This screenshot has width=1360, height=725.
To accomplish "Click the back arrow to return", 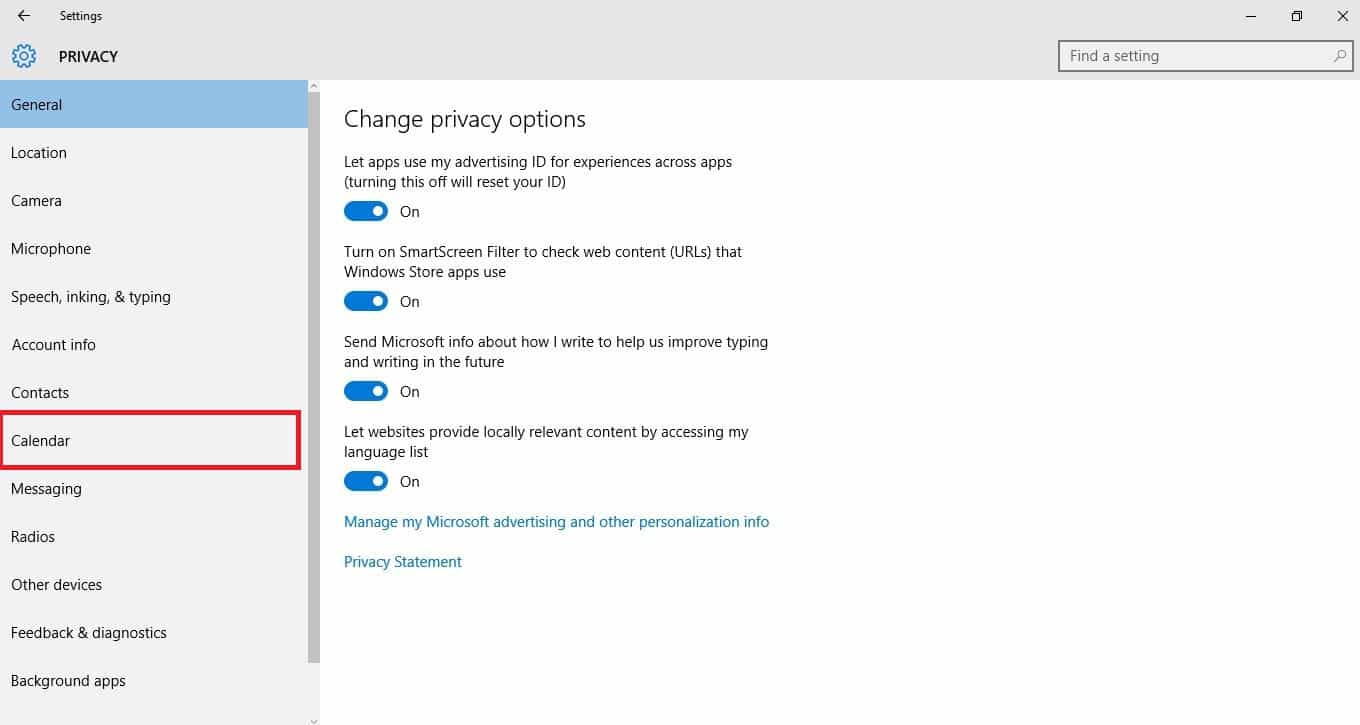I will 22,15.
